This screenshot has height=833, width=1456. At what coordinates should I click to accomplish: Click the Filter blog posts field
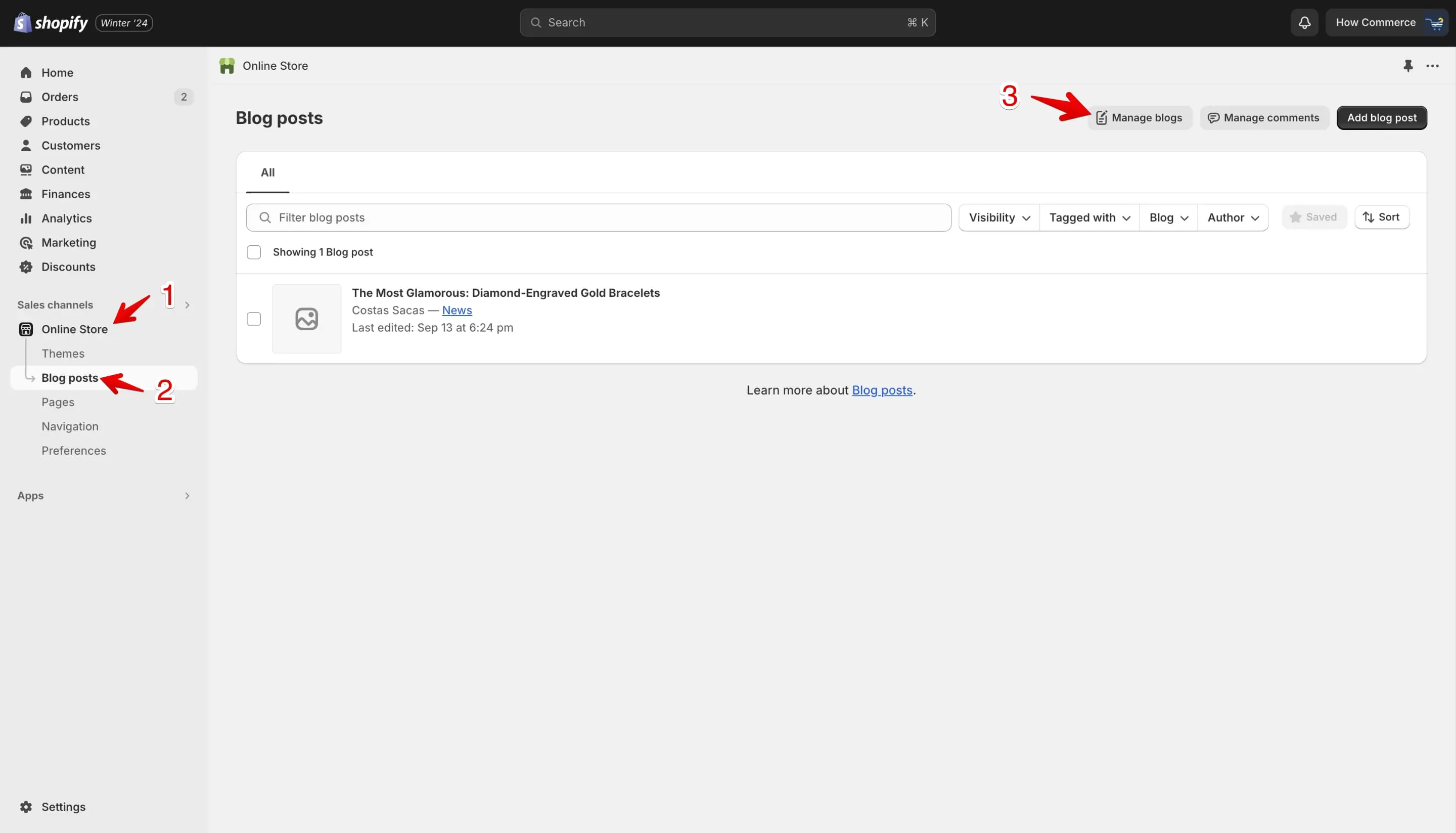coord(598,217)
